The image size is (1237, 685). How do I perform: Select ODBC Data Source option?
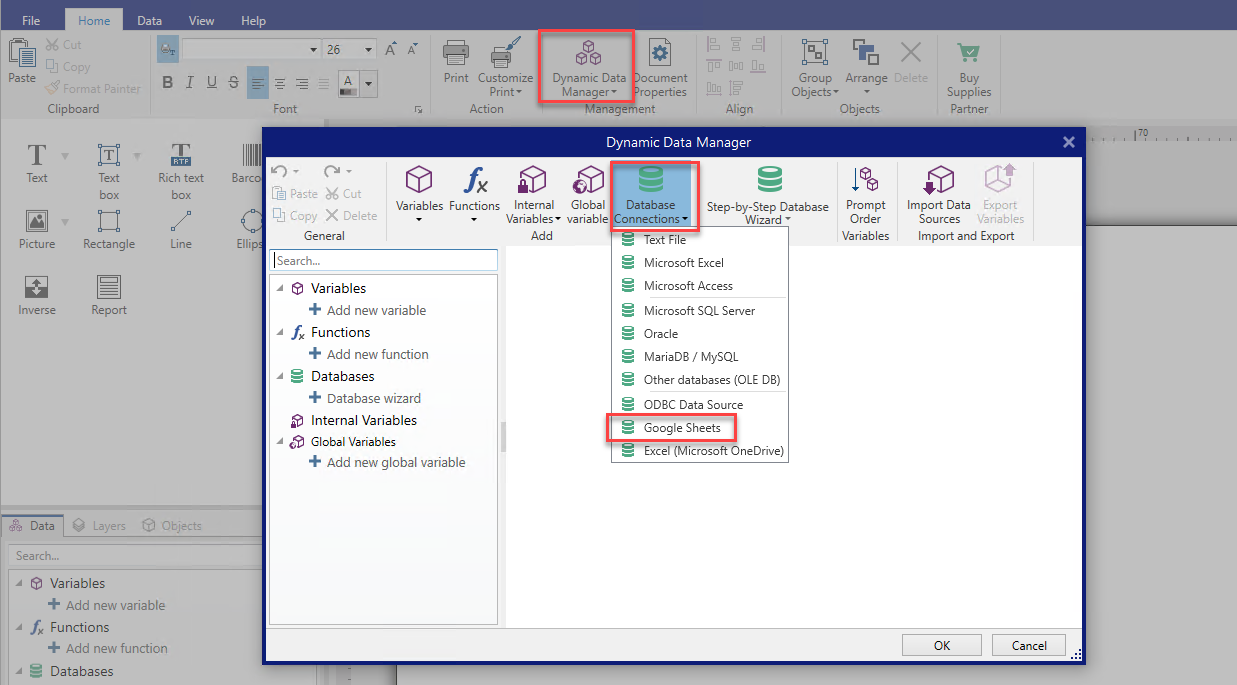pyautogui.click(x=692, y=405)
